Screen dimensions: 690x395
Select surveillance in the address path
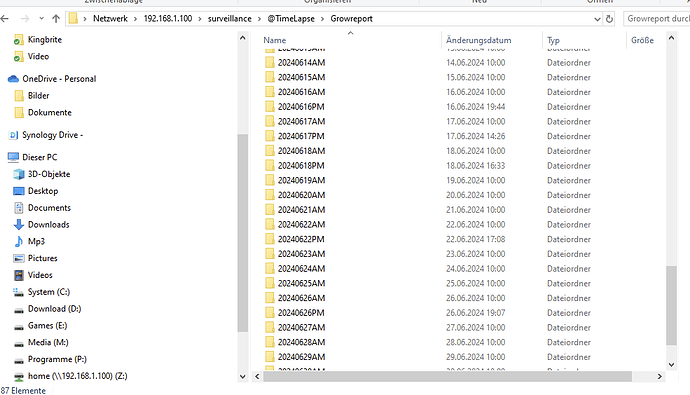[x=230, y=18]
